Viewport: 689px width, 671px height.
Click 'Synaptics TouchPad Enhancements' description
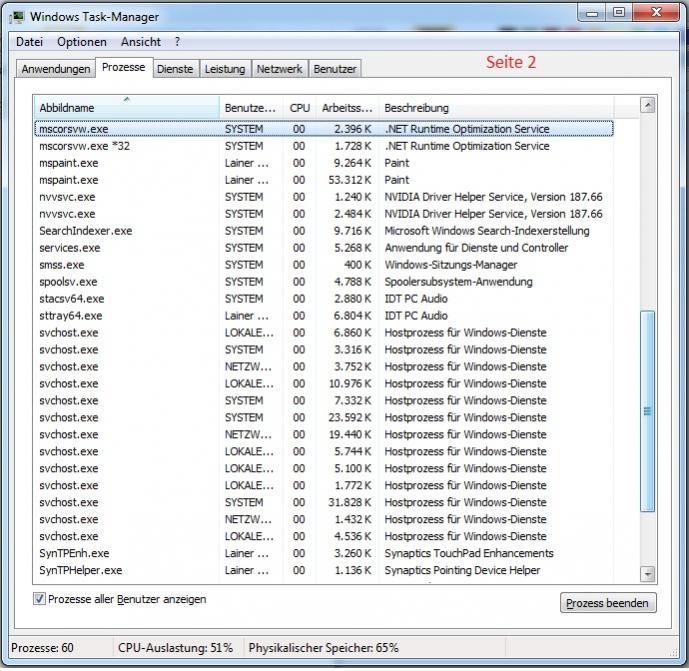pyautogui.click(x=469, y=553)
